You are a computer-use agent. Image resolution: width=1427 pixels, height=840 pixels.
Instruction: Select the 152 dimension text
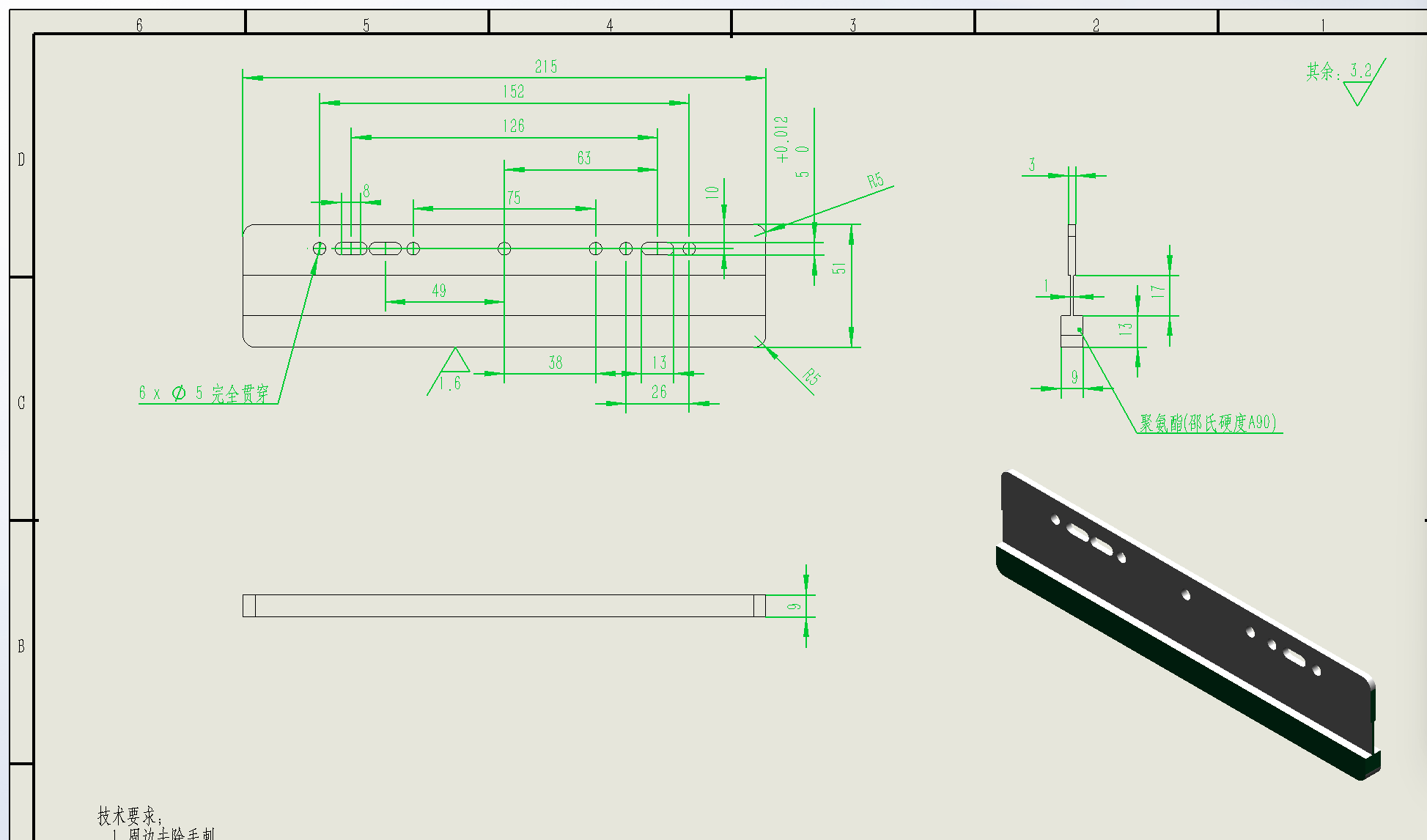click(x=513, y=92)
